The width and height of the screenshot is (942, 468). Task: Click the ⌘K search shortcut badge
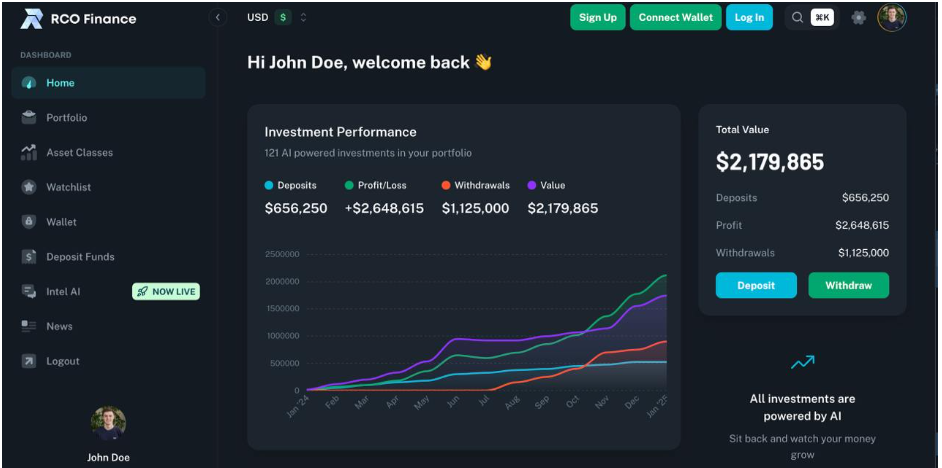tap(822, 18)
